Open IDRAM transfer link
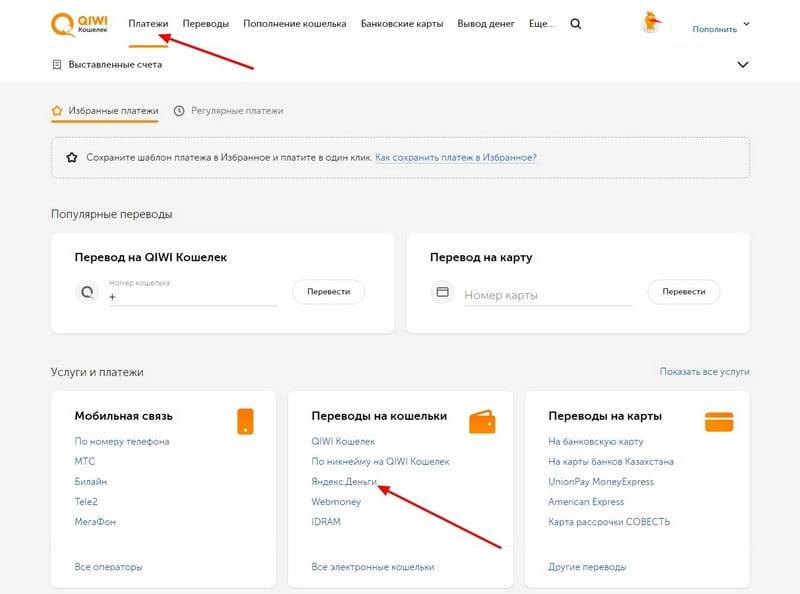This screenshot has height=594, width=800. click(x=326, y=522)
